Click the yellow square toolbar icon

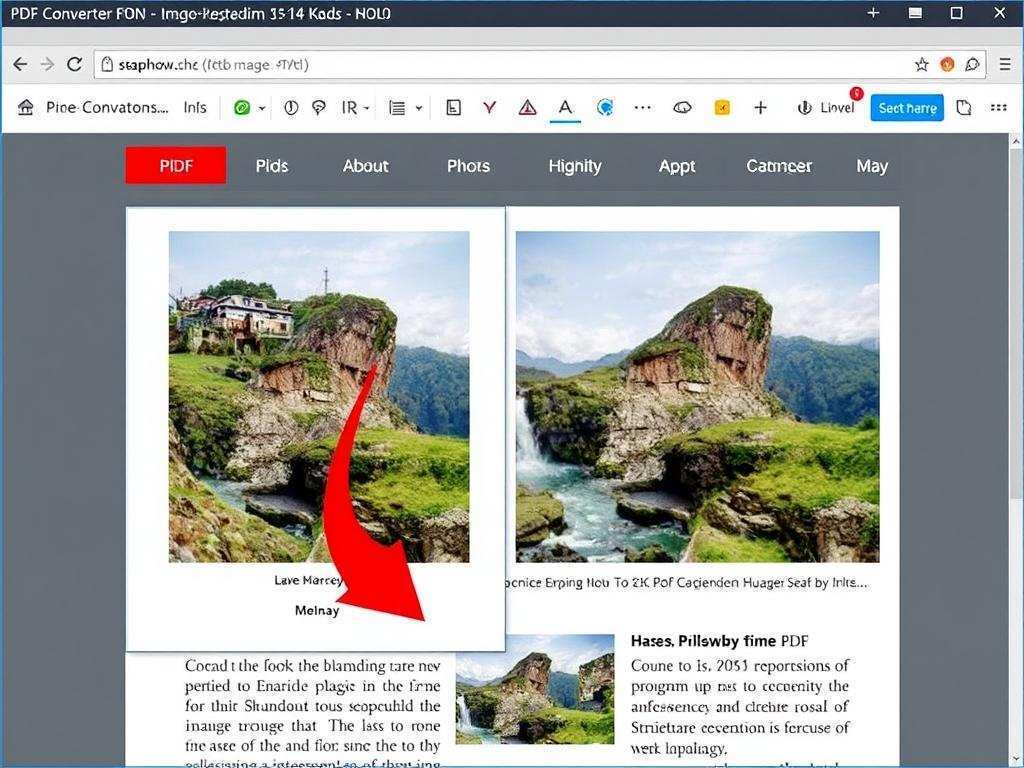click(x=722, y=108)
